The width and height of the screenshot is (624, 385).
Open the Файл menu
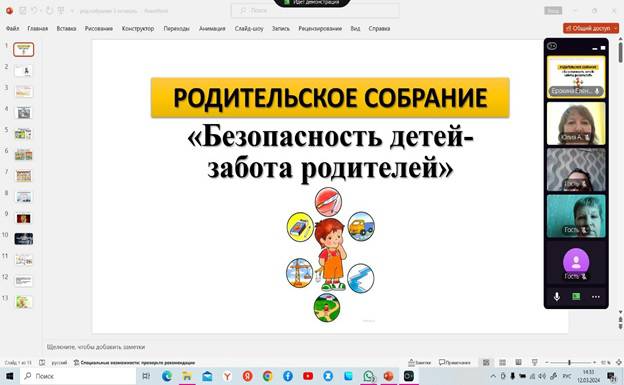pyautogui.click(x=12, y=28)
